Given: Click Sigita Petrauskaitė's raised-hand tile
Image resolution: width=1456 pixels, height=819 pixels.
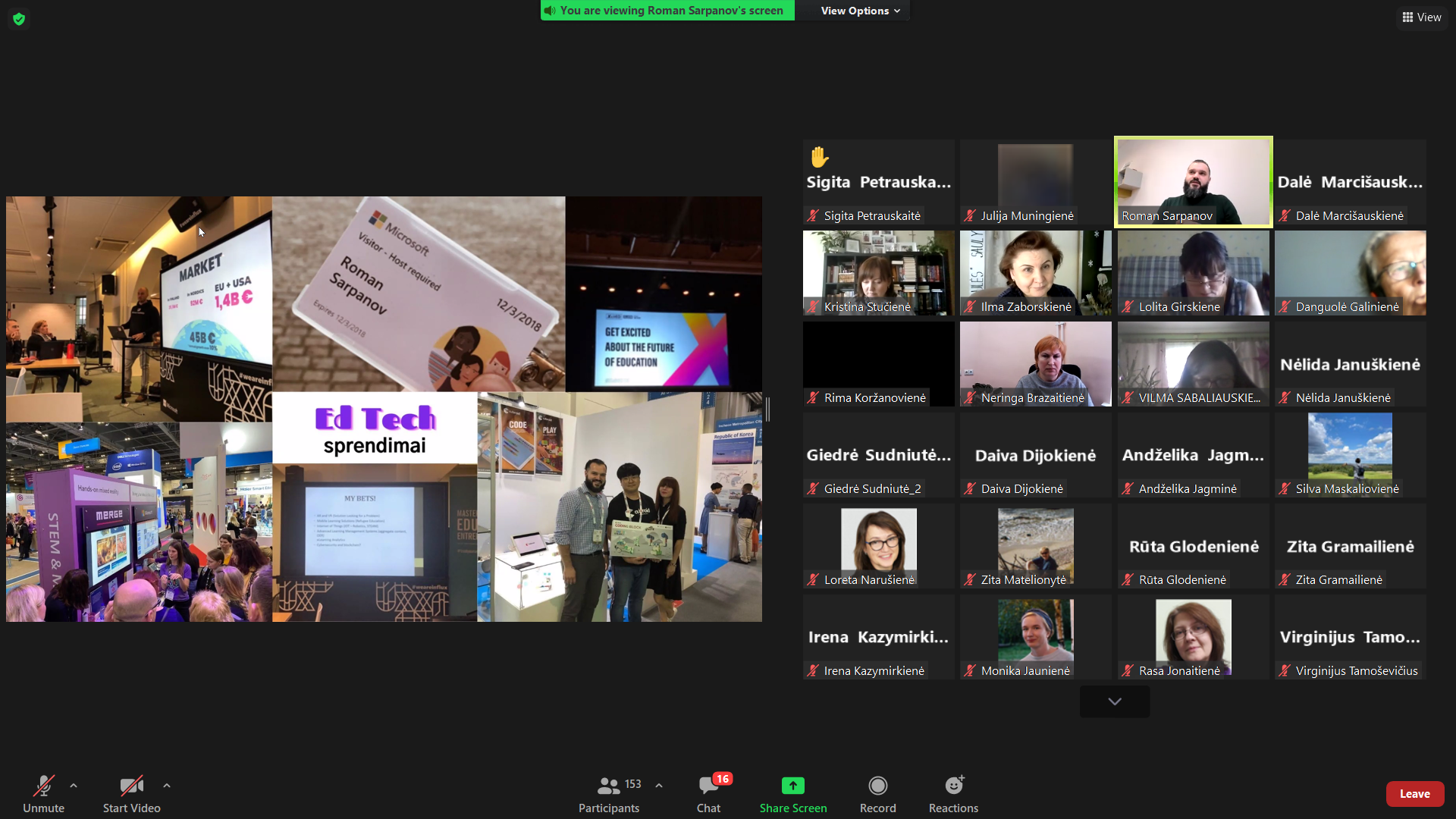Looking at the screenshot, I should click(878, 182).
